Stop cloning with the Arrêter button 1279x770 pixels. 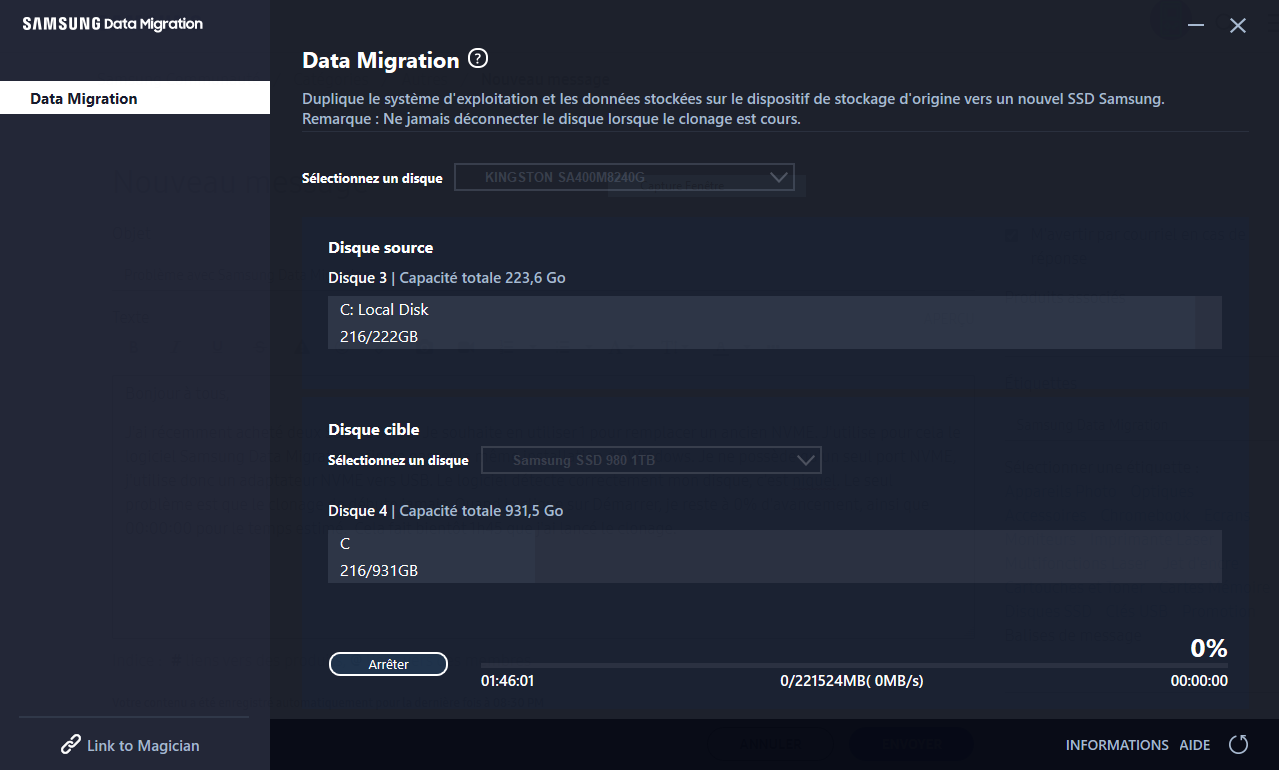(388, 664)
